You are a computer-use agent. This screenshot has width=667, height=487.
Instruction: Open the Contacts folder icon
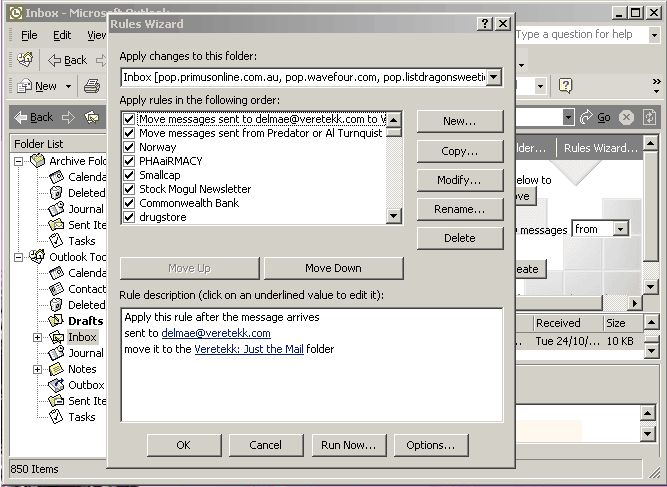[56, 289]
